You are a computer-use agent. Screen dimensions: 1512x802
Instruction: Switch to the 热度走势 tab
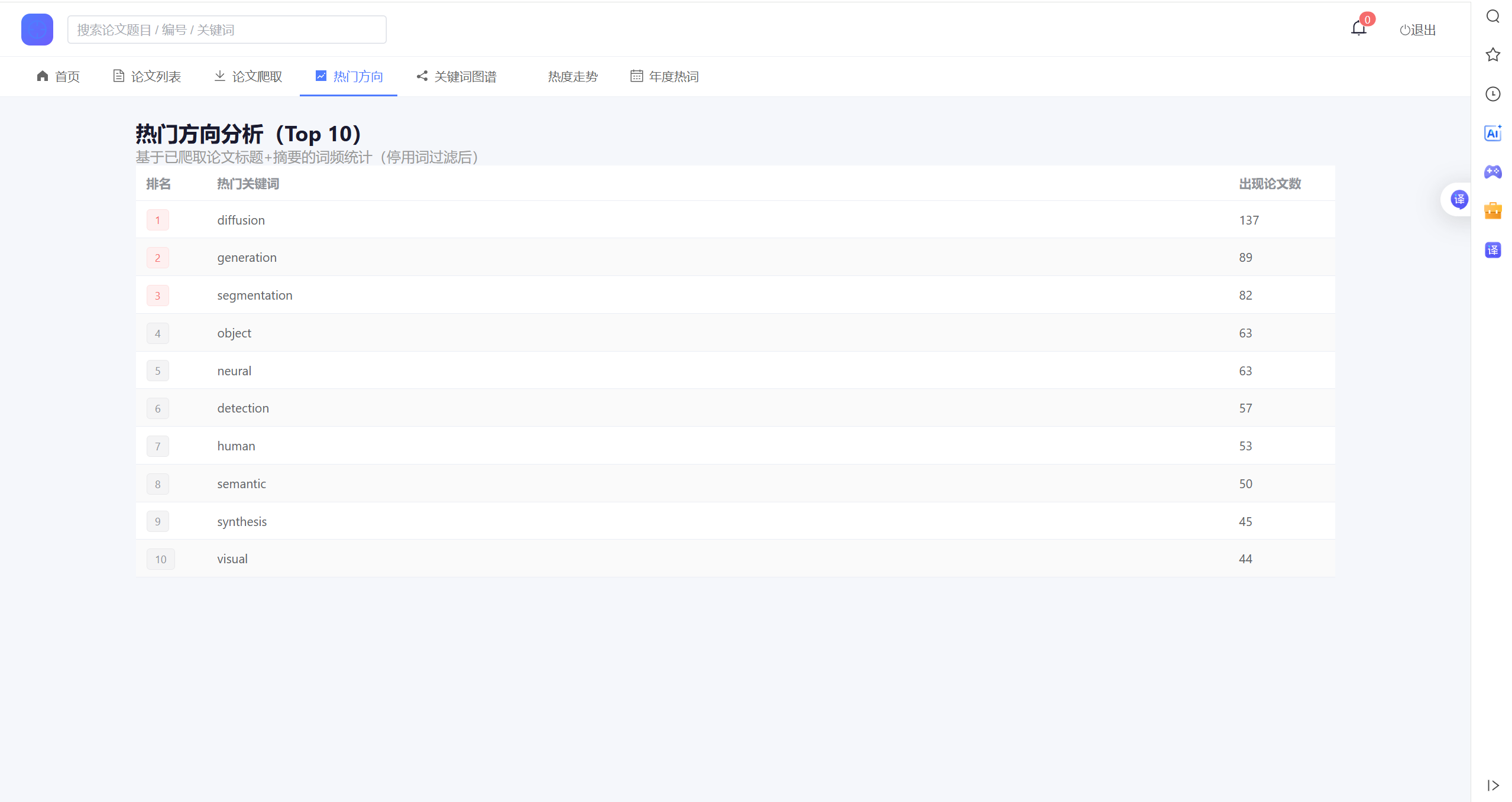point(573,76)
